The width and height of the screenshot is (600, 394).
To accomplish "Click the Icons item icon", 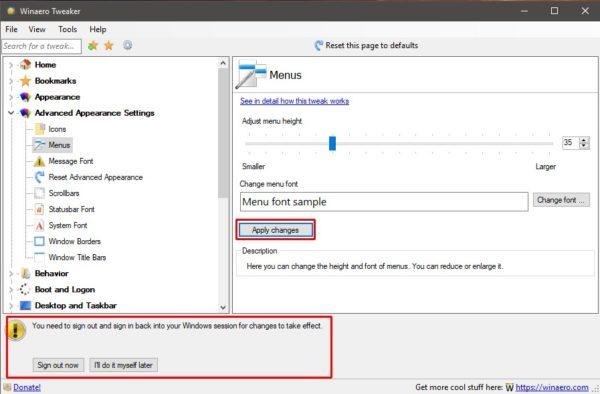I will 40,129.
